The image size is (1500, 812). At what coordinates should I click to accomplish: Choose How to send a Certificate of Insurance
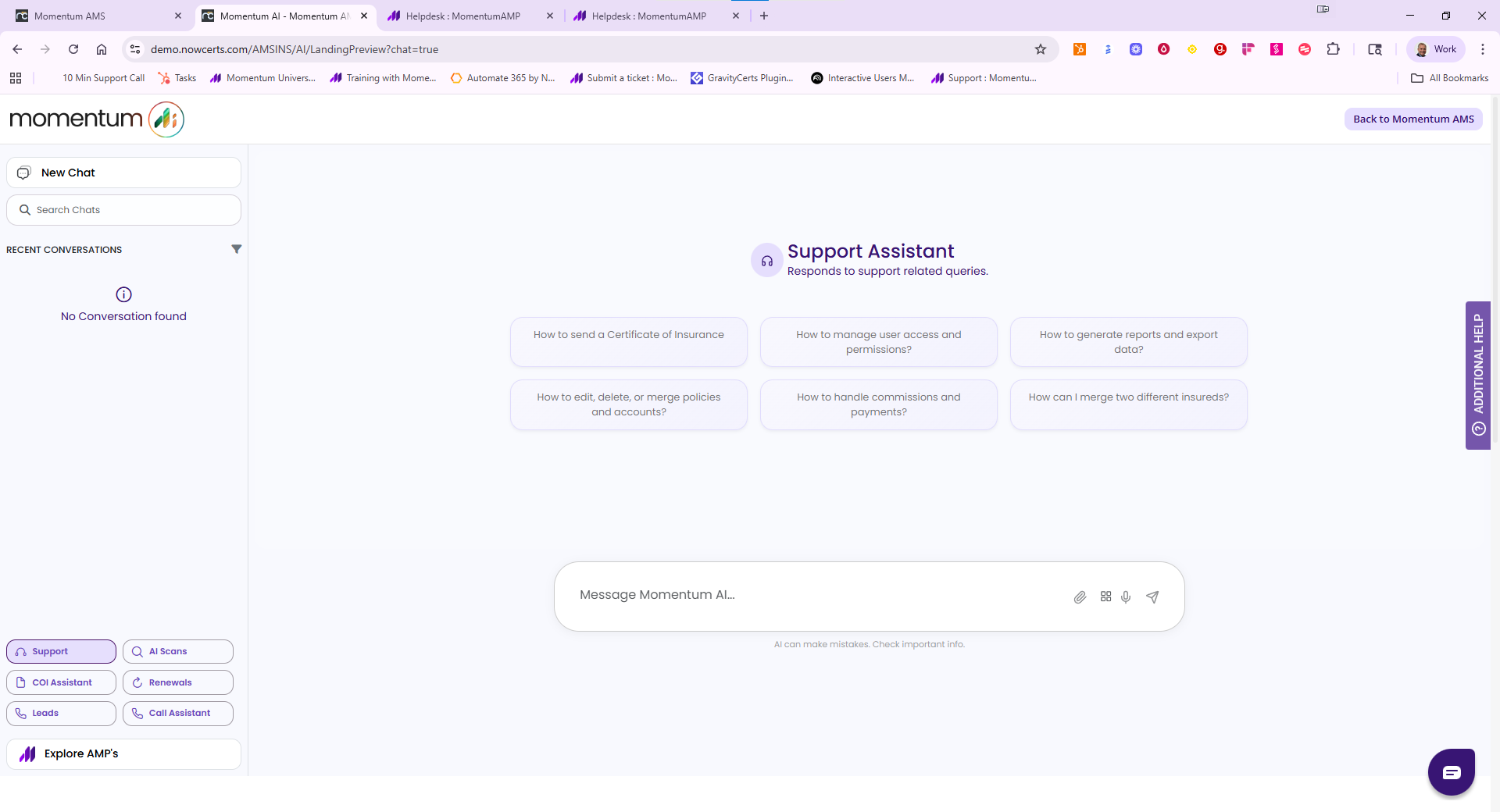[629, 341]
